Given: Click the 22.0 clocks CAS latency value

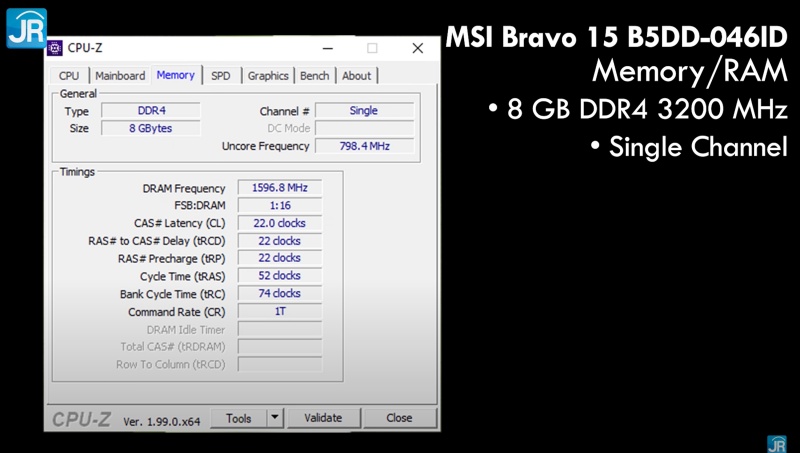Looking at the screenshot, I should pos(280,223).
